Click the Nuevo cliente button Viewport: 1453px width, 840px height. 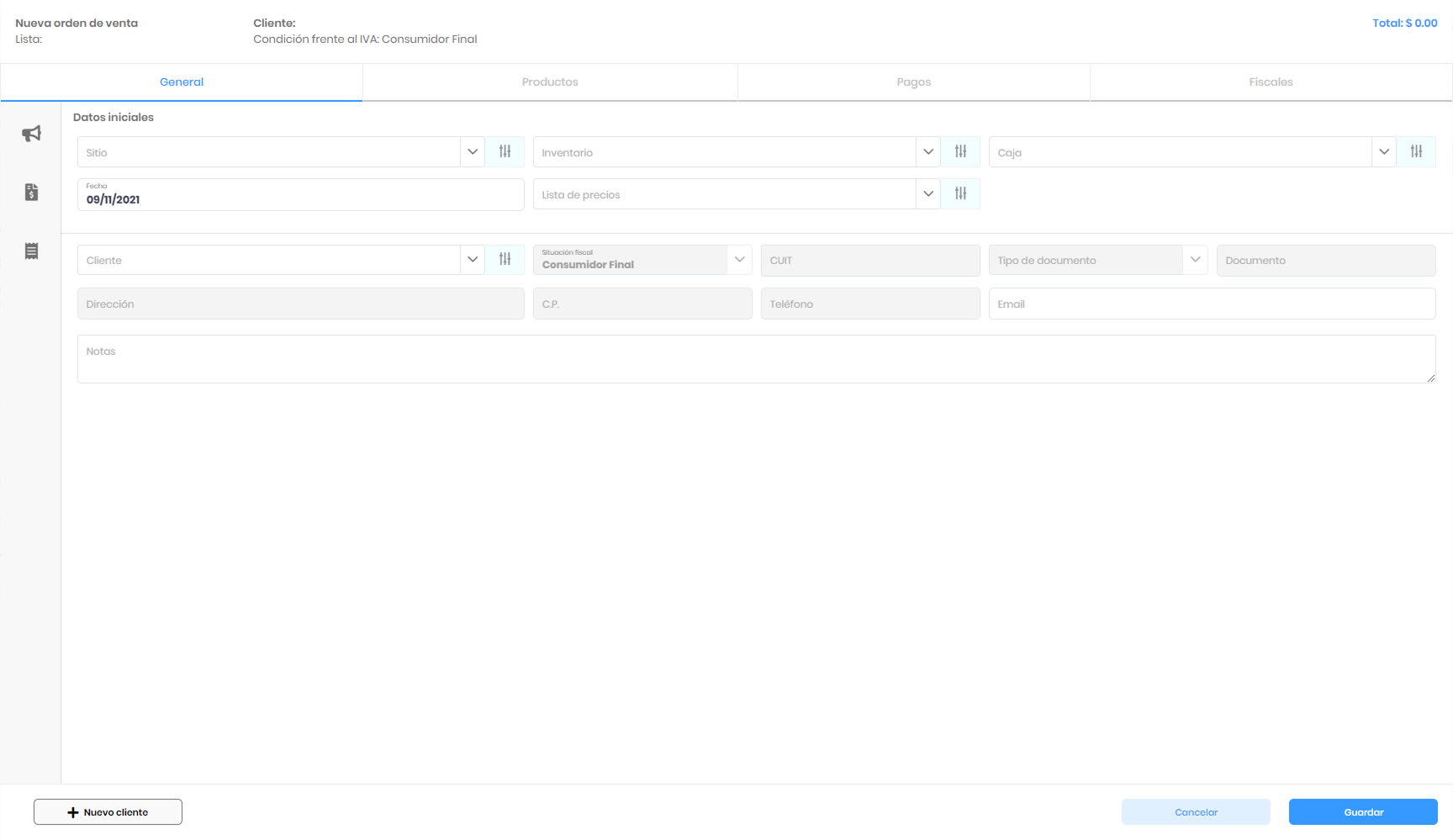(x=108, y=812)
